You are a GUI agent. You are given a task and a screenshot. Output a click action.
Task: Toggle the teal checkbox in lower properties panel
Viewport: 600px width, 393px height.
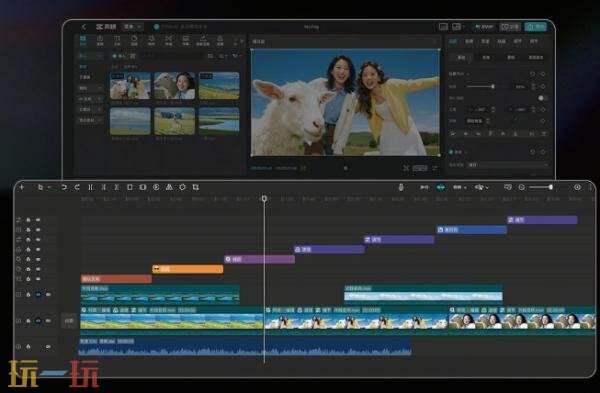[451, 152]
